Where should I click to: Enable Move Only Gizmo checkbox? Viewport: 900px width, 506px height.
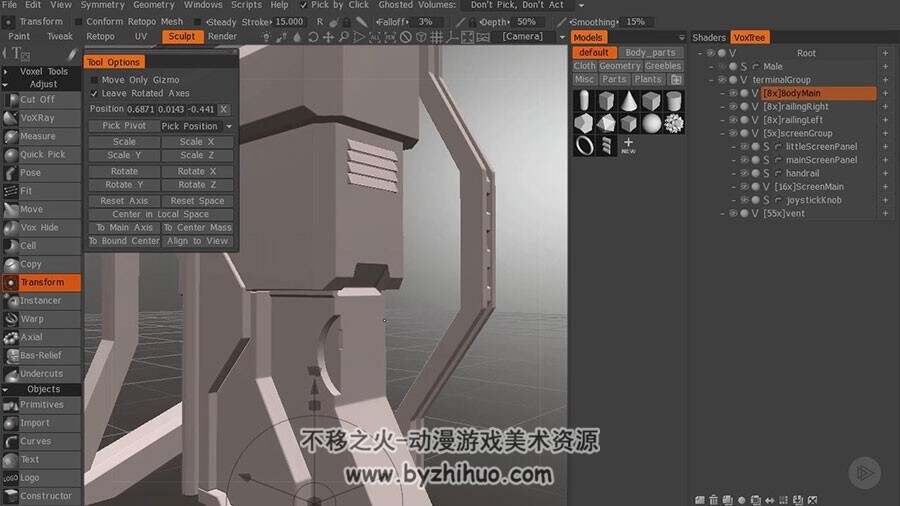tap(95, 80)
